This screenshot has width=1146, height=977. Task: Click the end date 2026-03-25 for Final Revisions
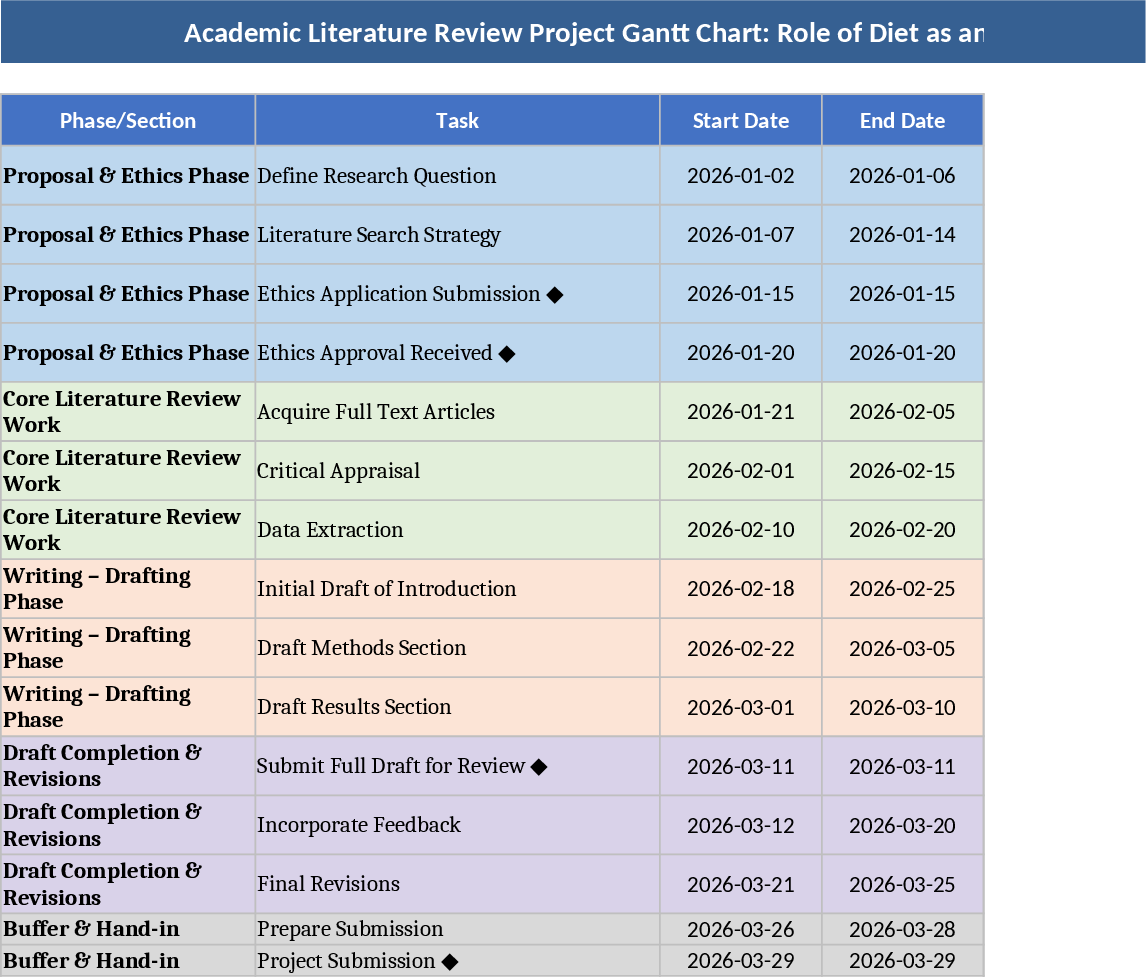pyautogui.click(x=902, y=885)
